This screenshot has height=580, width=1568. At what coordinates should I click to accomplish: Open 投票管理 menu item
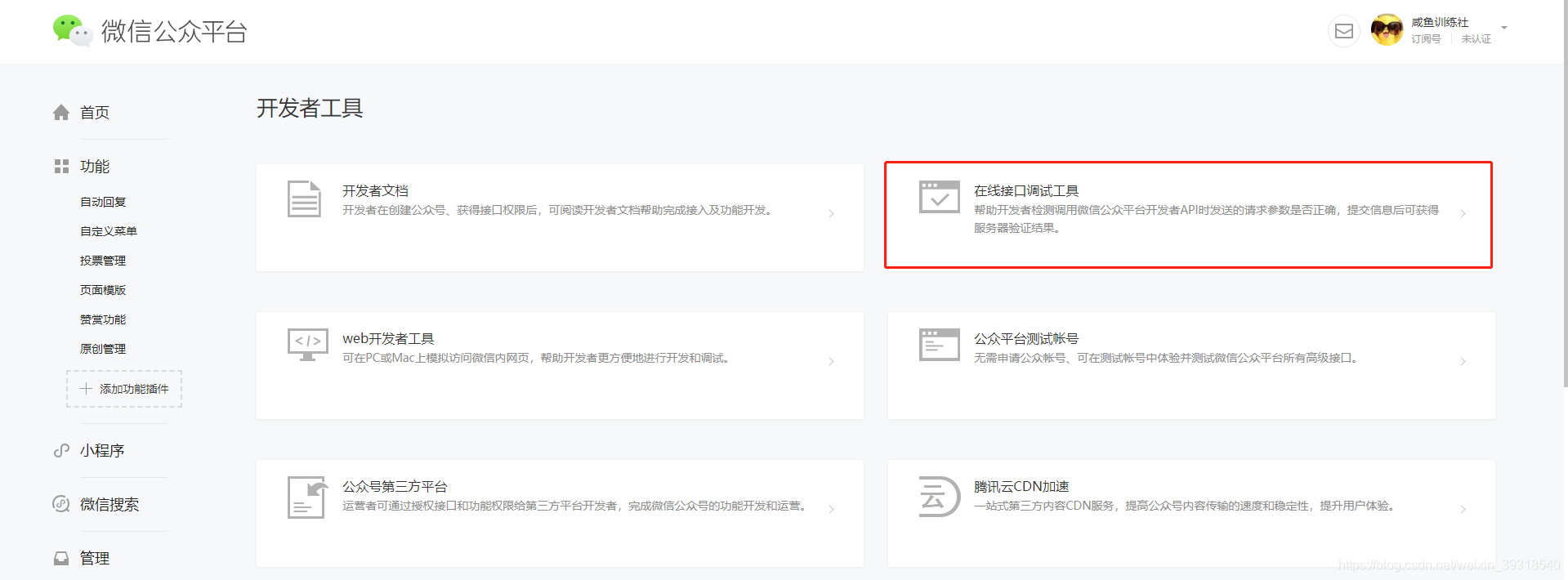pyautogui.click(x=103, y=261)
